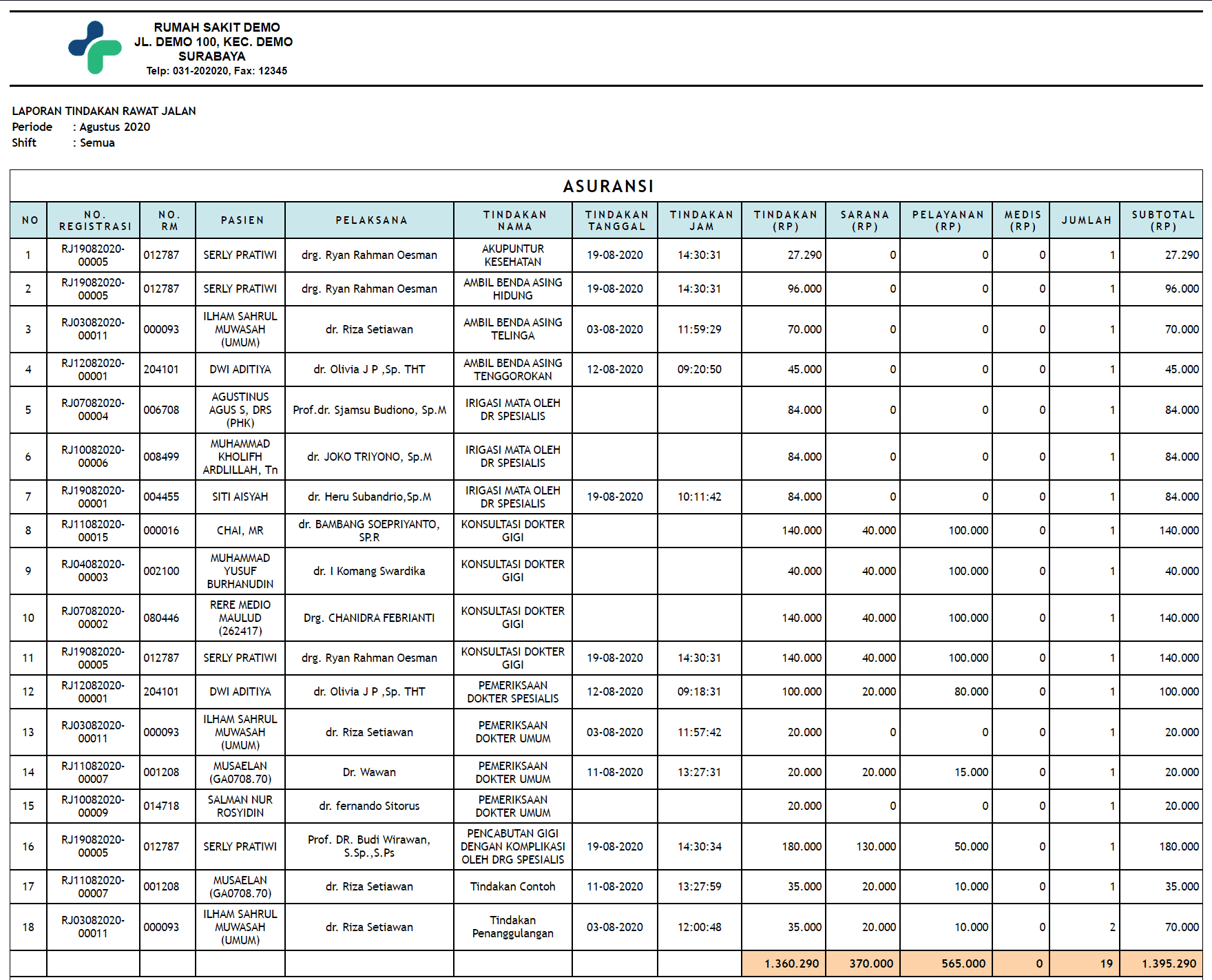This screenshot has width=1212, height=980.
Task: Select sarana value 130.000 in row 16
Action: pos(876,846)
